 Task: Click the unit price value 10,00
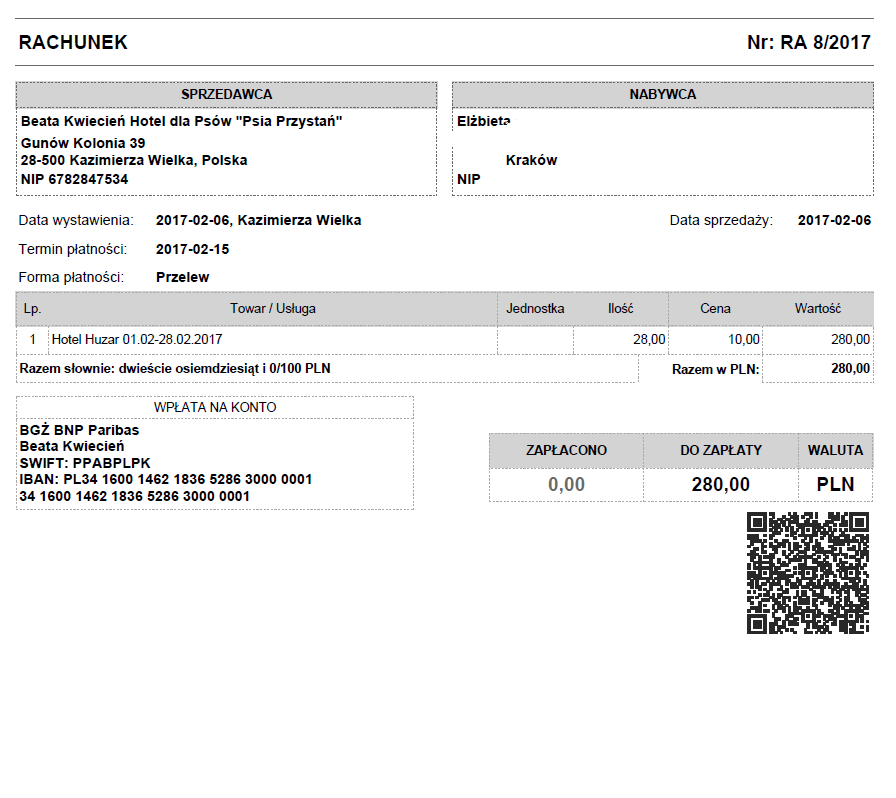[743, 340]
